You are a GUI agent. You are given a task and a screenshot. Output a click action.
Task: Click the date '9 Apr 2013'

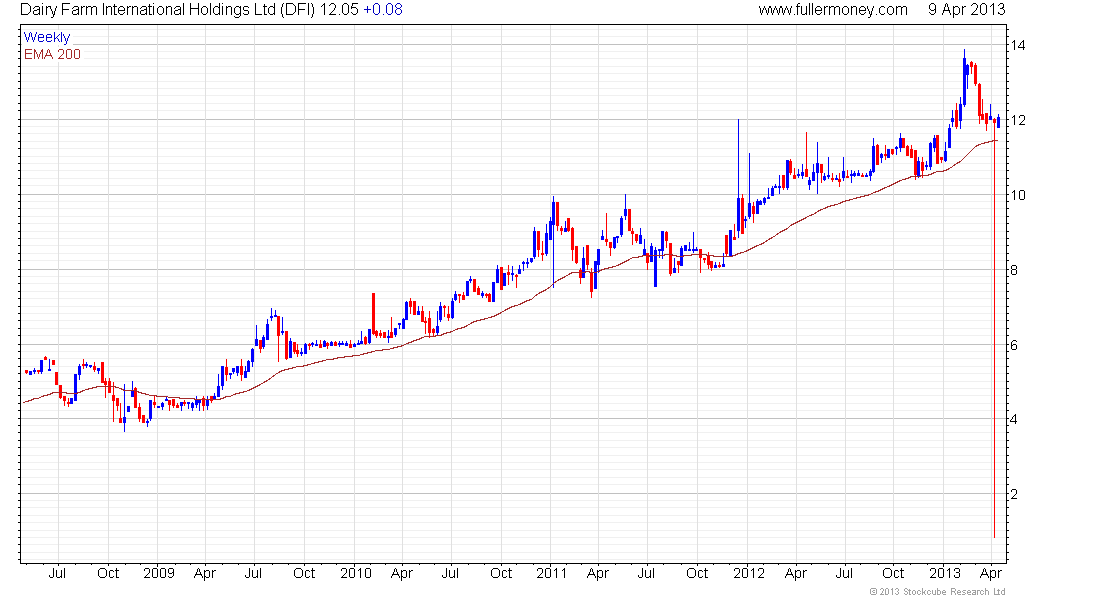tap(967, 10)
